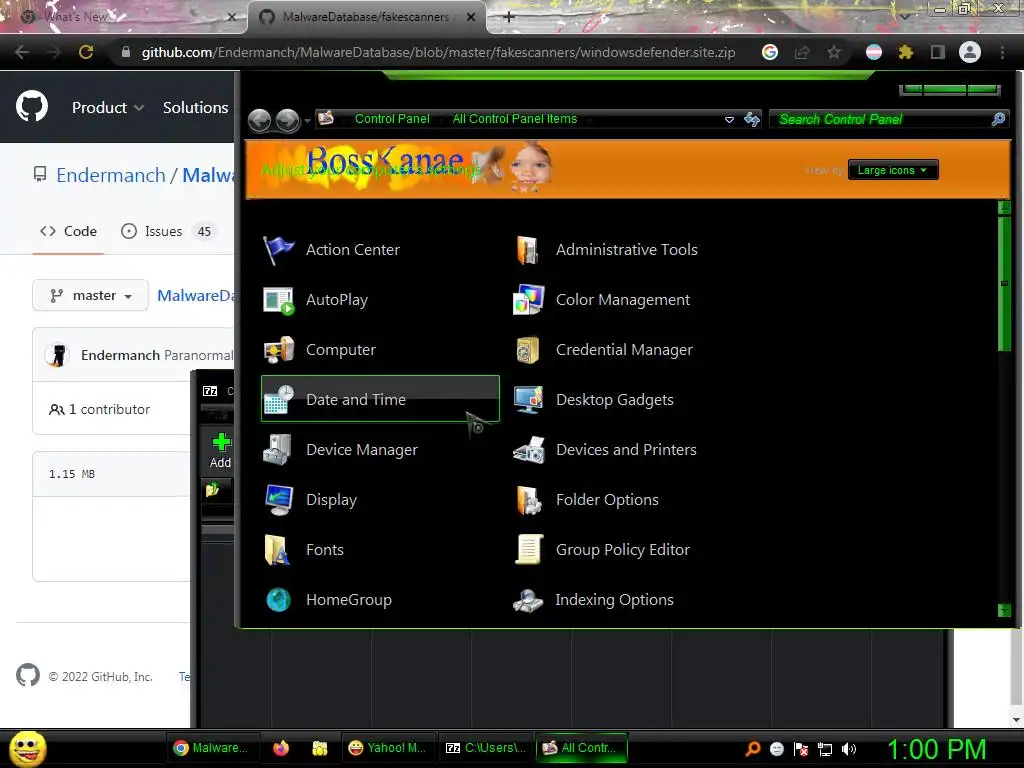
Task: Open Group Policy Editor icon
Action: tap(528, 550)
